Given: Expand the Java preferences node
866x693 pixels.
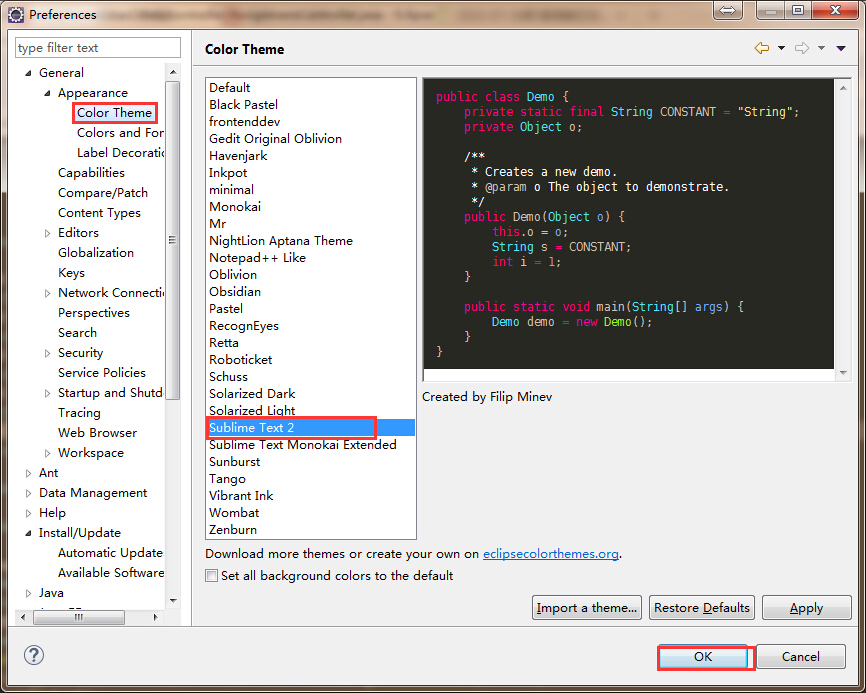Looking at the screenshot, I should (x=28, y=593).
